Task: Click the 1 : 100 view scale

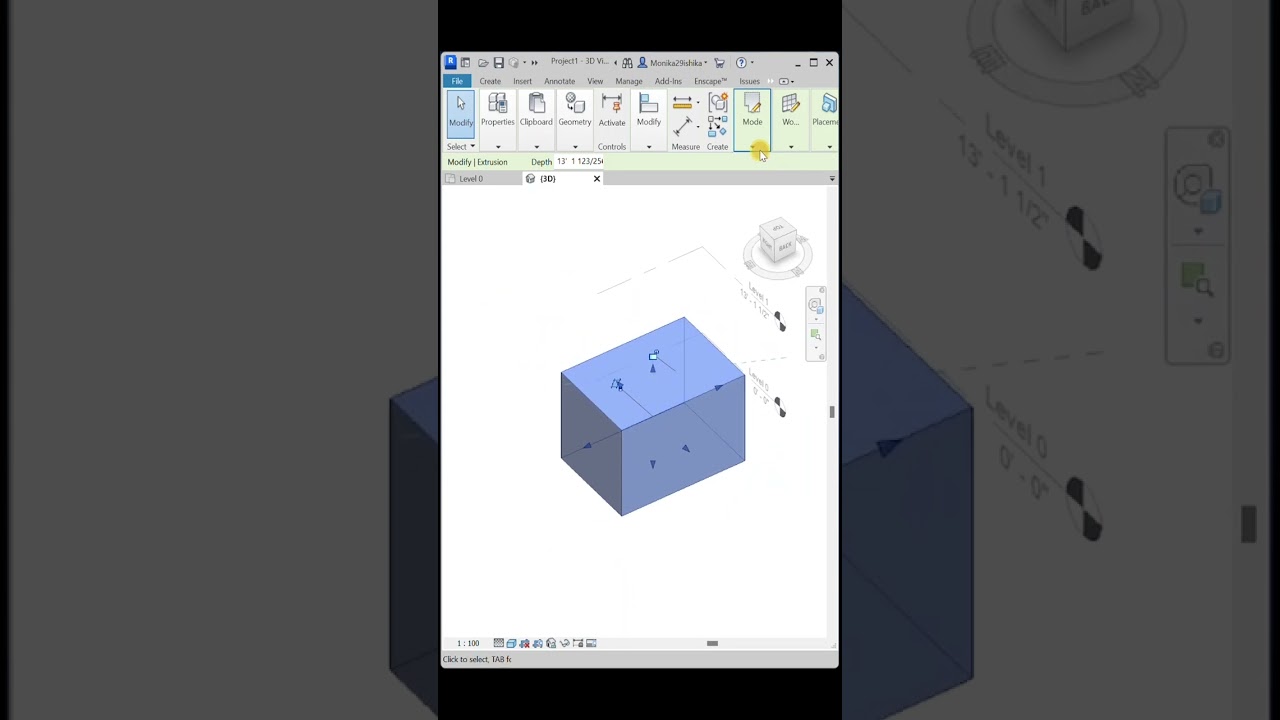Action: pyautogui.click(x=468, y=643)
